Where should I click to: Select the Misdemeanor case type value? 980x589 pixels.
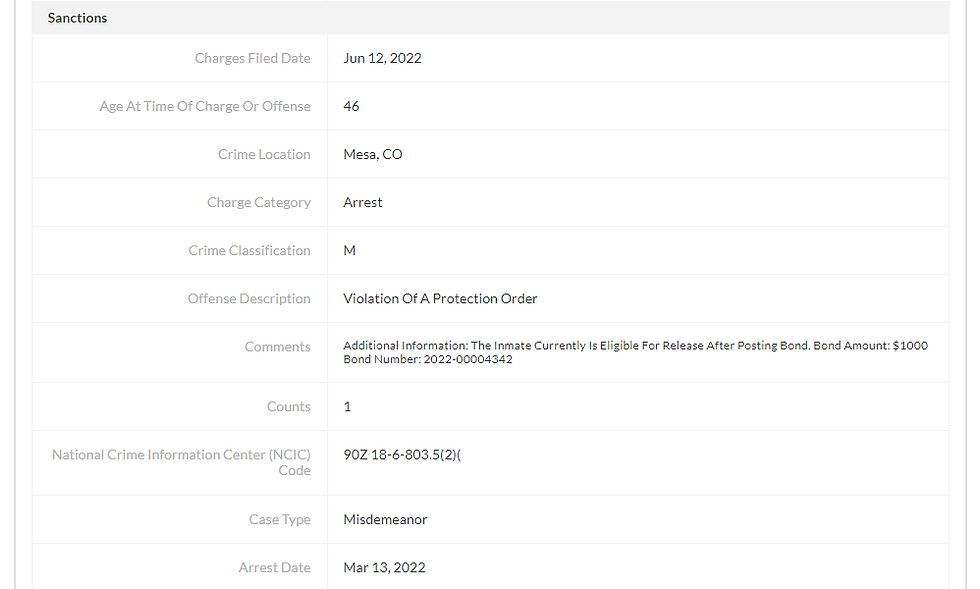pos(385,519)
